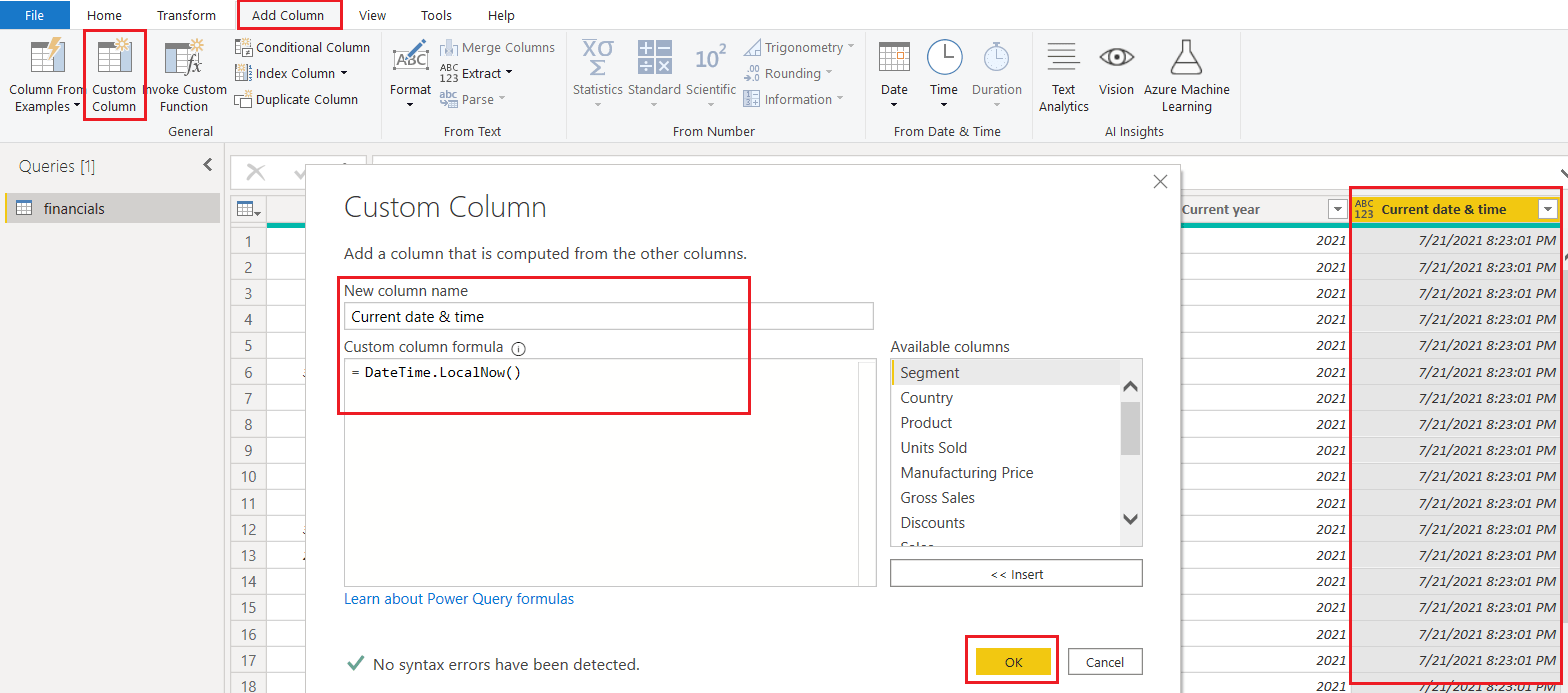Click the Standard number operations icon
The image size is (1568, 693).
pyautogui.click(x=655, y=57)
